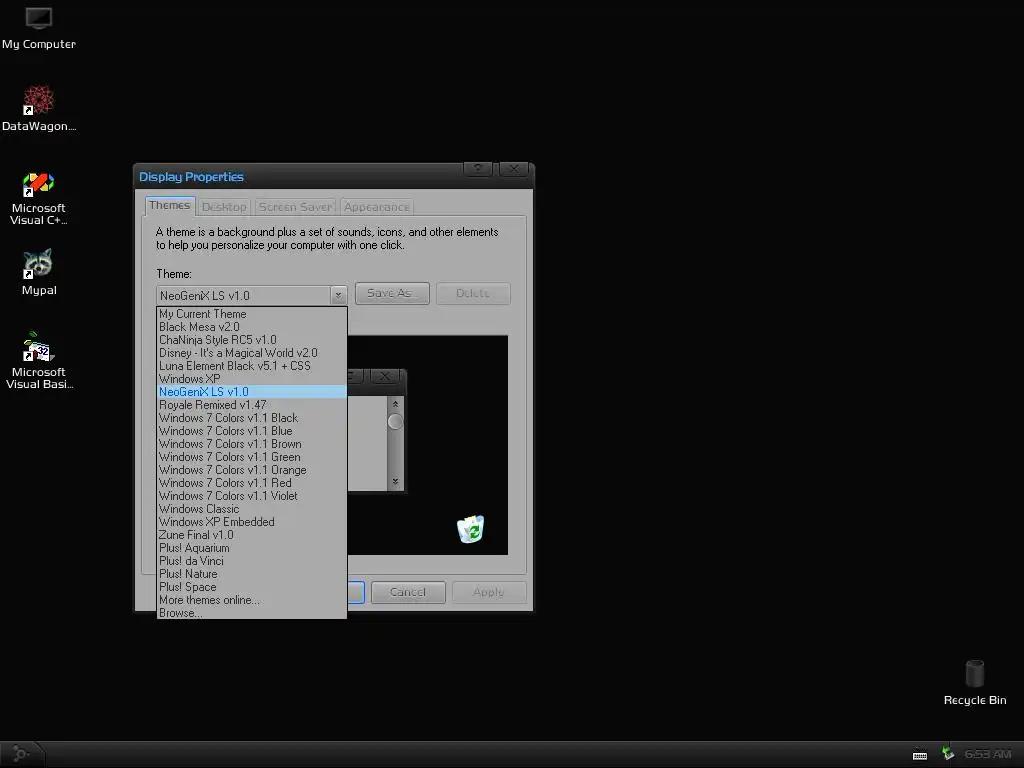
Task: Select Windows 7 Colors v1.1 Black
Action: (251, 418)
